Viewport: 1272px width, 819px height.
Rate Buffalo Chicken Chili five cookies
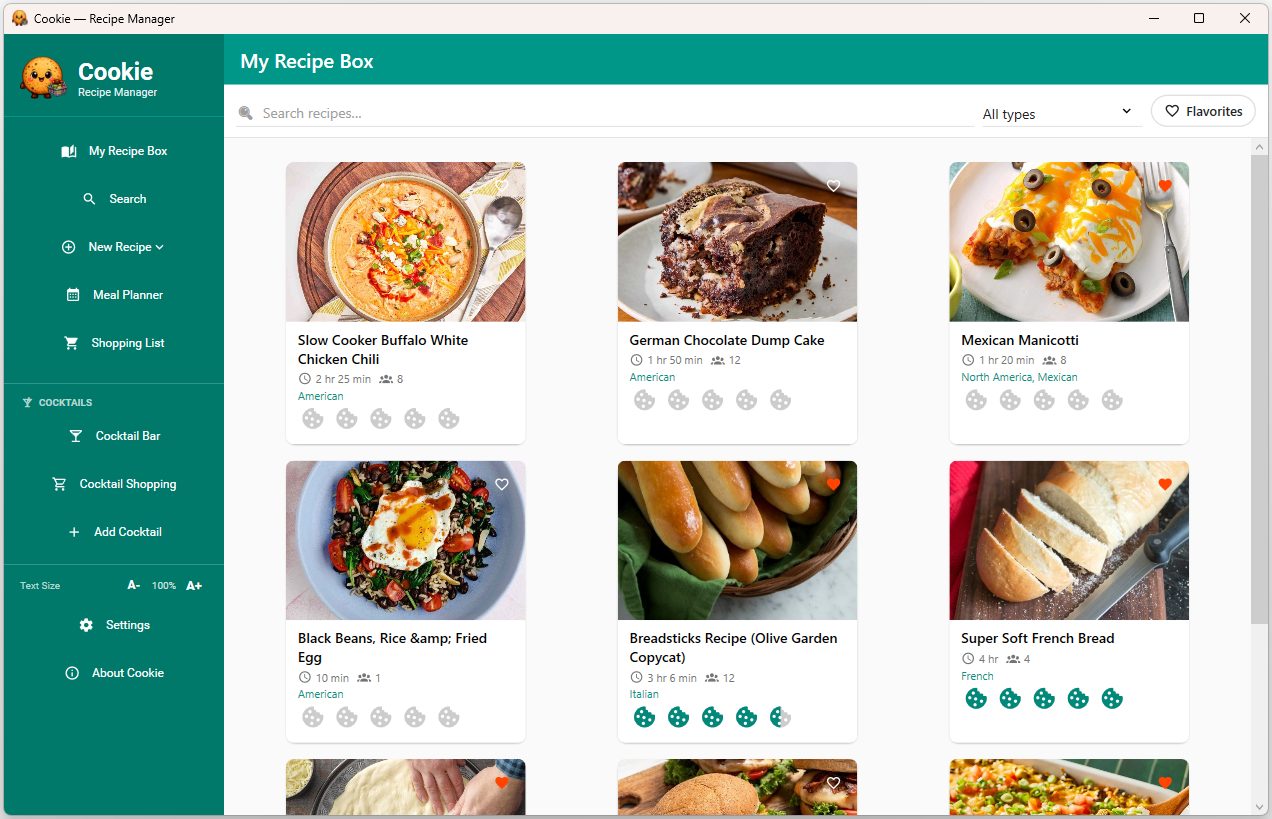449,419
